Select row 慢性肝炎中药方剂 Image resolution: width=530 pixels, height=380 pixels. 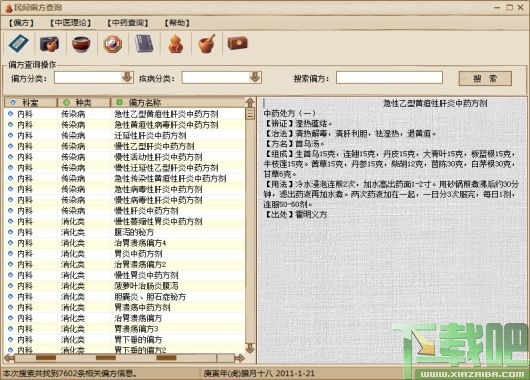124,211
